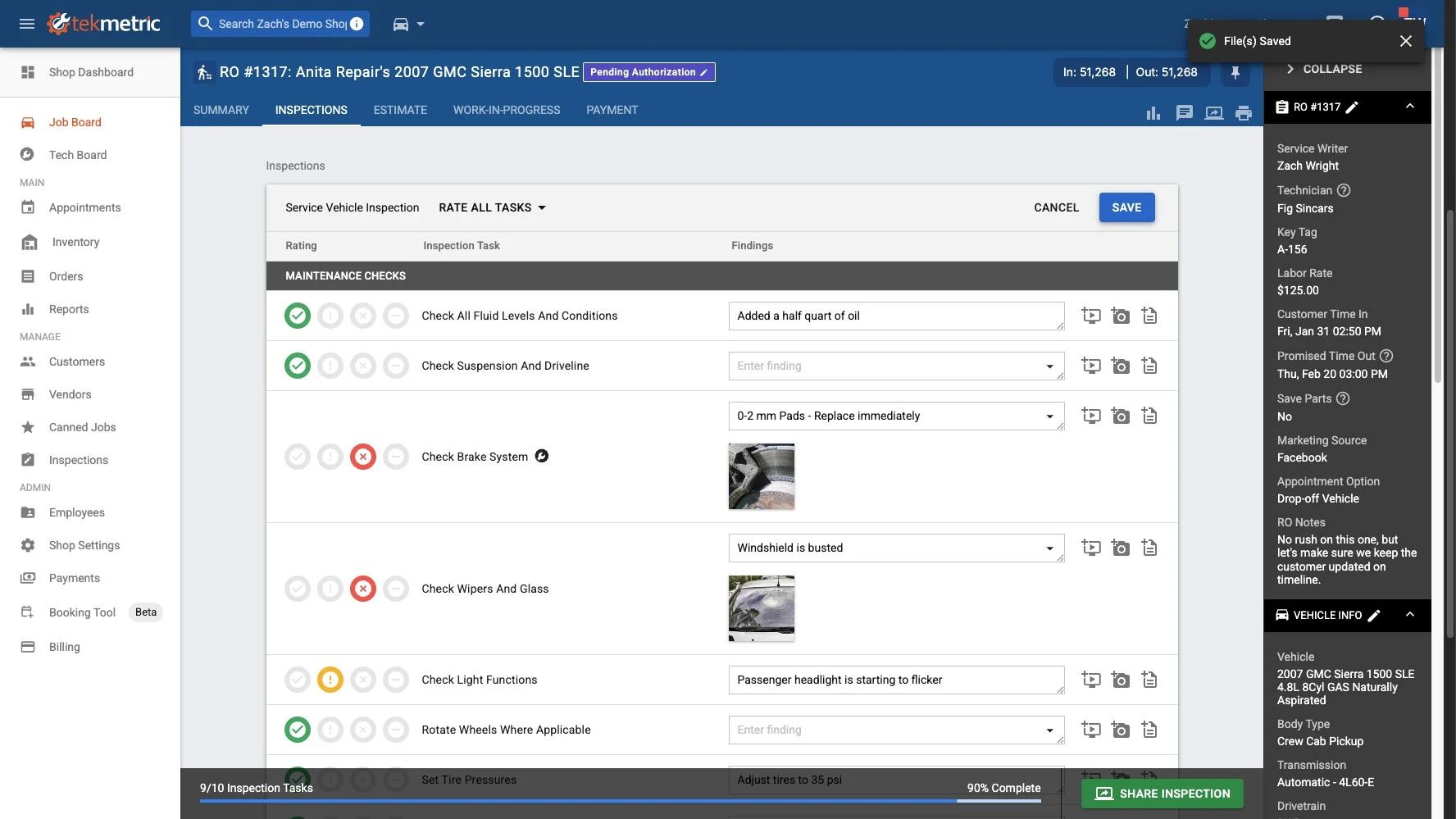Mark Check Suspension And Driveline as not applicable
The width and height of the screenshot is (1456, 819).
(396, 366)
